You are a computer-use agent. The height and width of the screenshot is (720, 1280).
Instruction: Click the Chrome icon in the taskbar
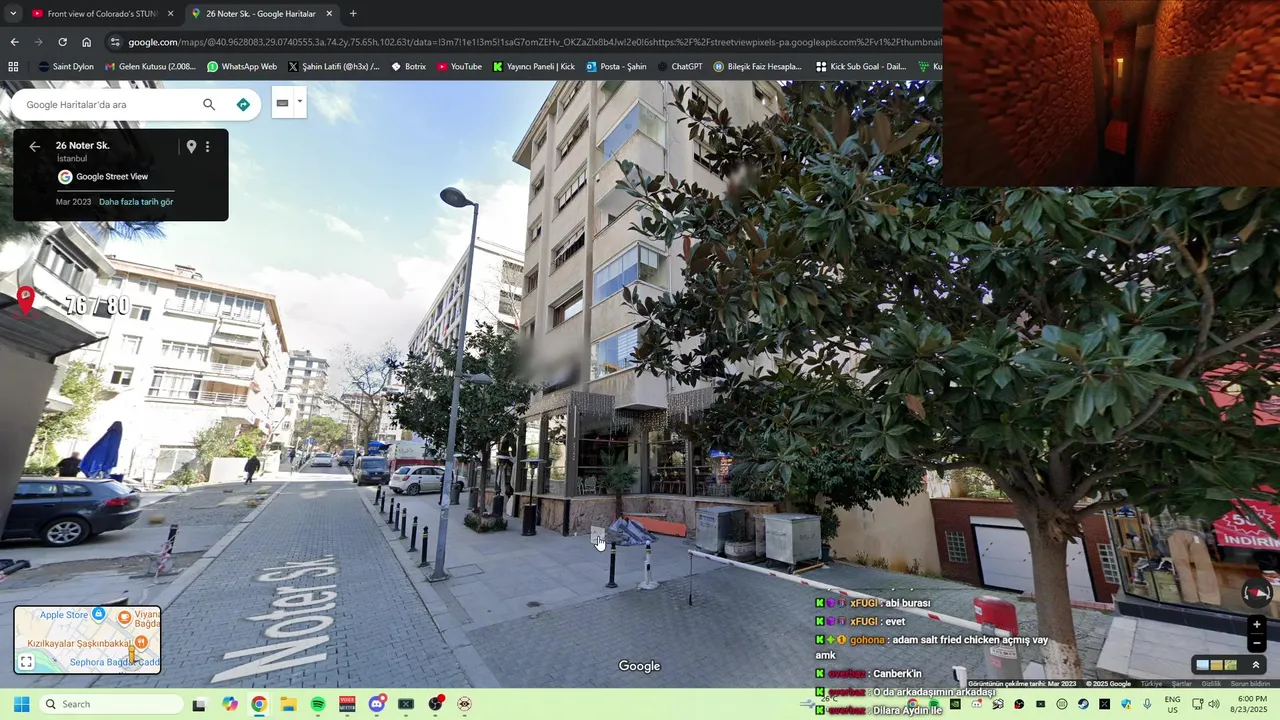pyautogui.click(x=259, y=704)
